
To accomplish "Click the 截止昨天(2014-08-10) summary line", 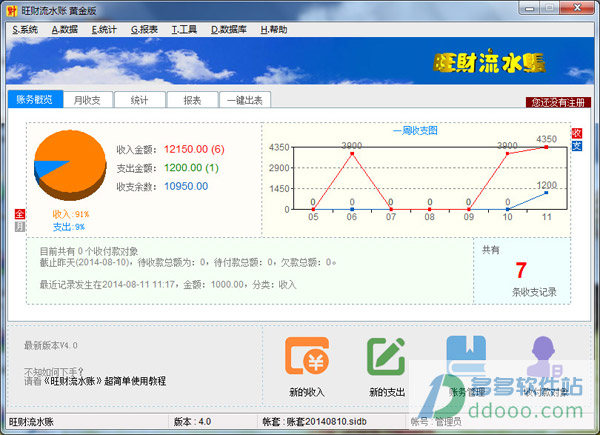I will click(x=188, y=262).
